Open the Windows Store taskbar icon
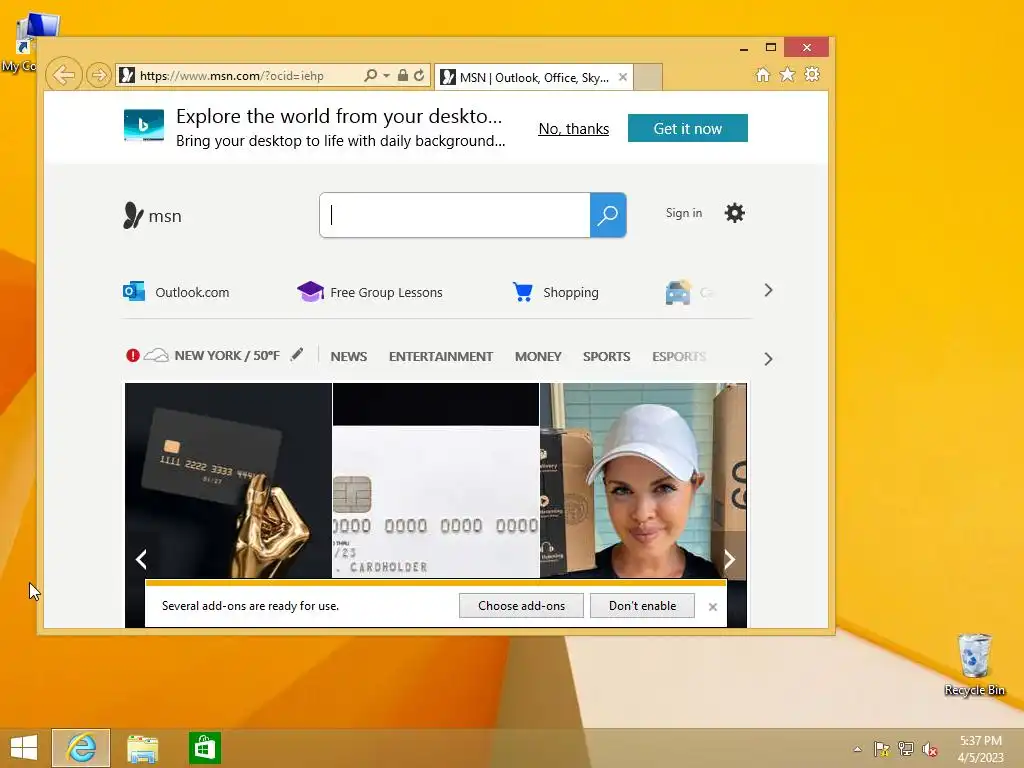Viewport: 1024px width, 768px height. pos(205,748)
